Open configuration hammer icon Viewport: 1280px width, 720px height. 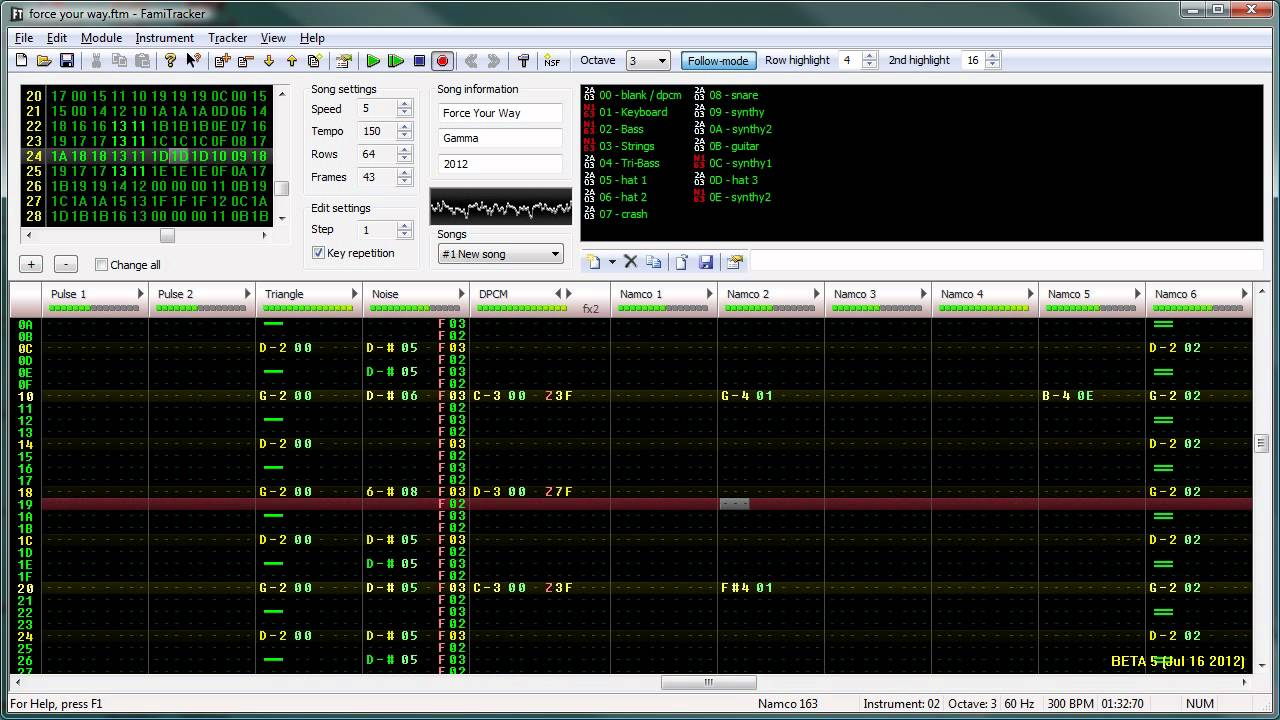(x=523, y=61)
